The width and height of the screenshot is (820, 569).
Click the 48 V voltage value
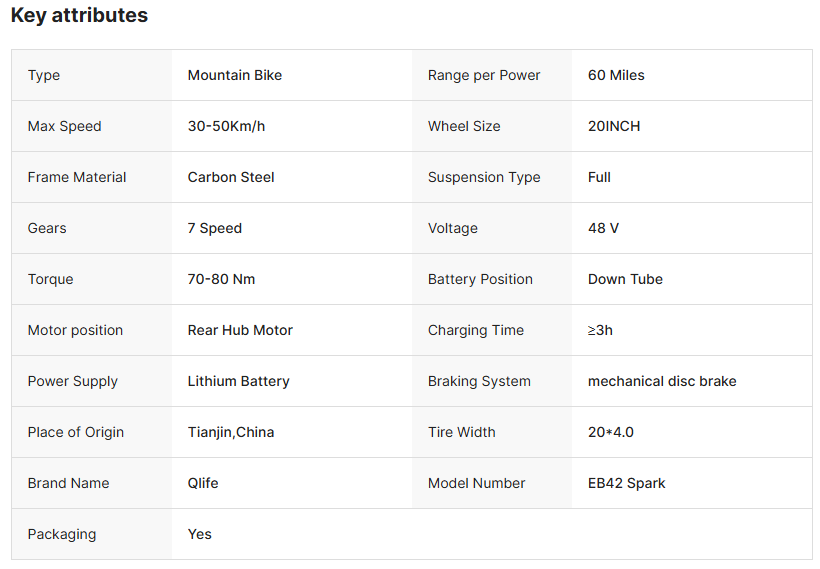point(603,228)
